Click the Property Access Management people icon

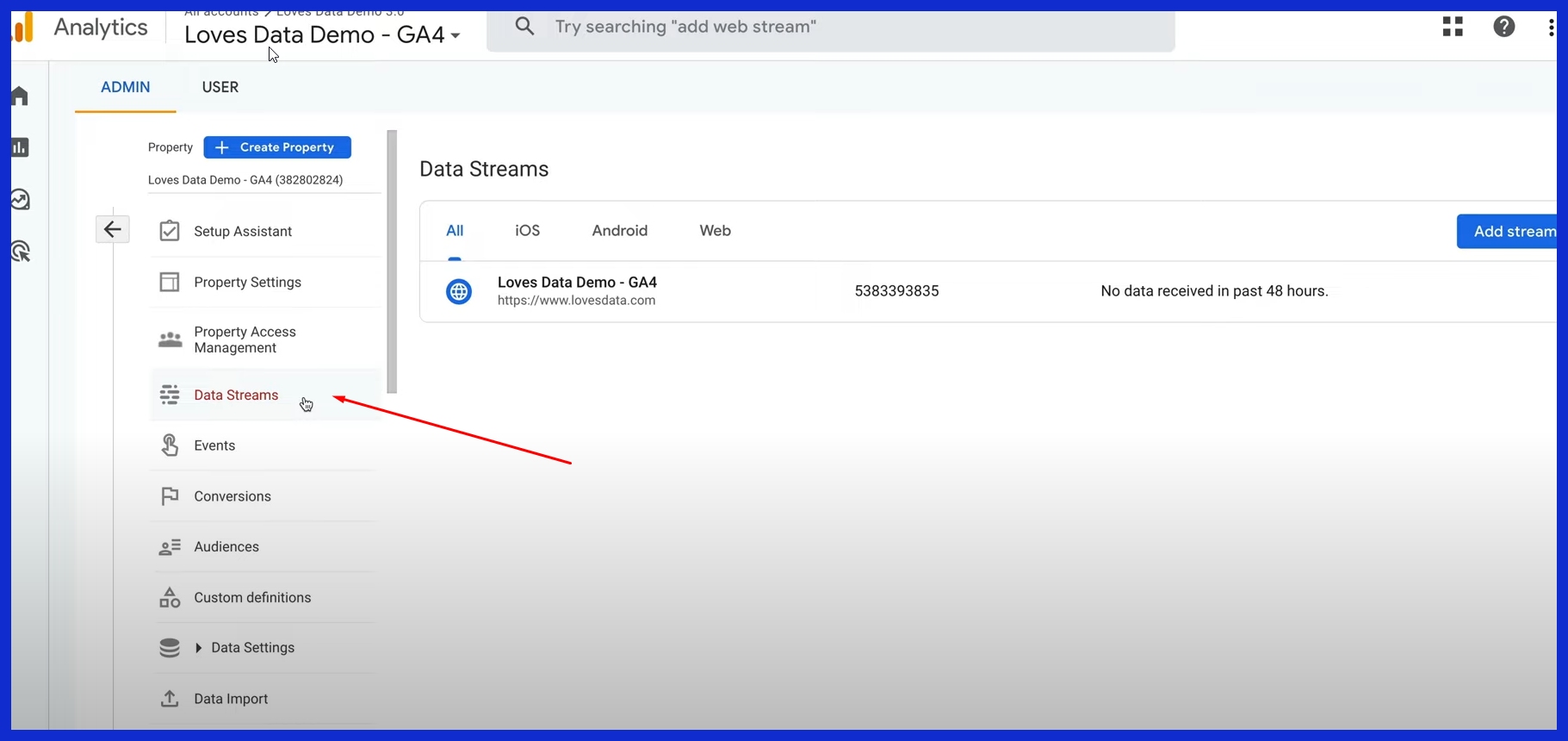170,339
